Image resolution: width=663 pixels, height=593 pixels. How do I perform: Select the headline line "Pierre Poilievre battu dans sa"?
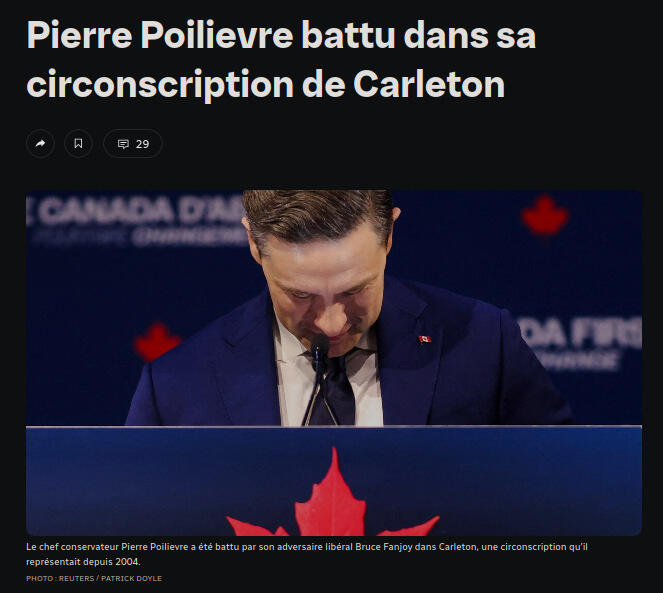pyautogui.click(x=281, y=35)
